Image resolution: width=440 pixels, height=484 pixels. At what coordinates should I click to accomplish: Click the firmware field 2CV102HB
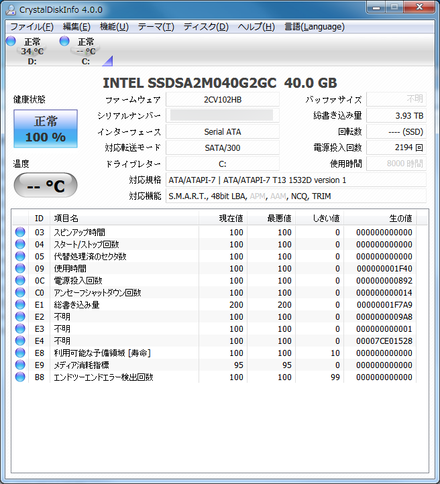coord(223,99)
